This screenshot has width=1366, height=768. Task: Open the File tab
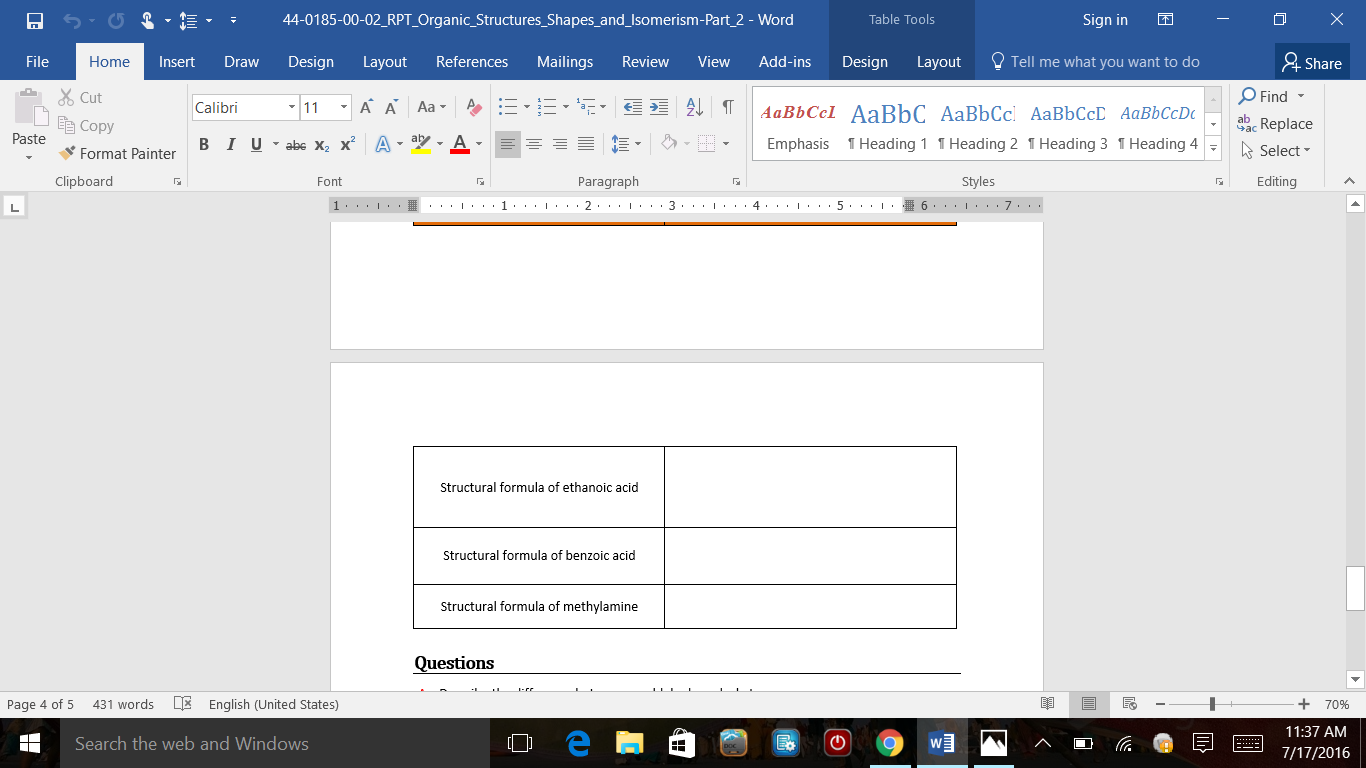point(37,61)
